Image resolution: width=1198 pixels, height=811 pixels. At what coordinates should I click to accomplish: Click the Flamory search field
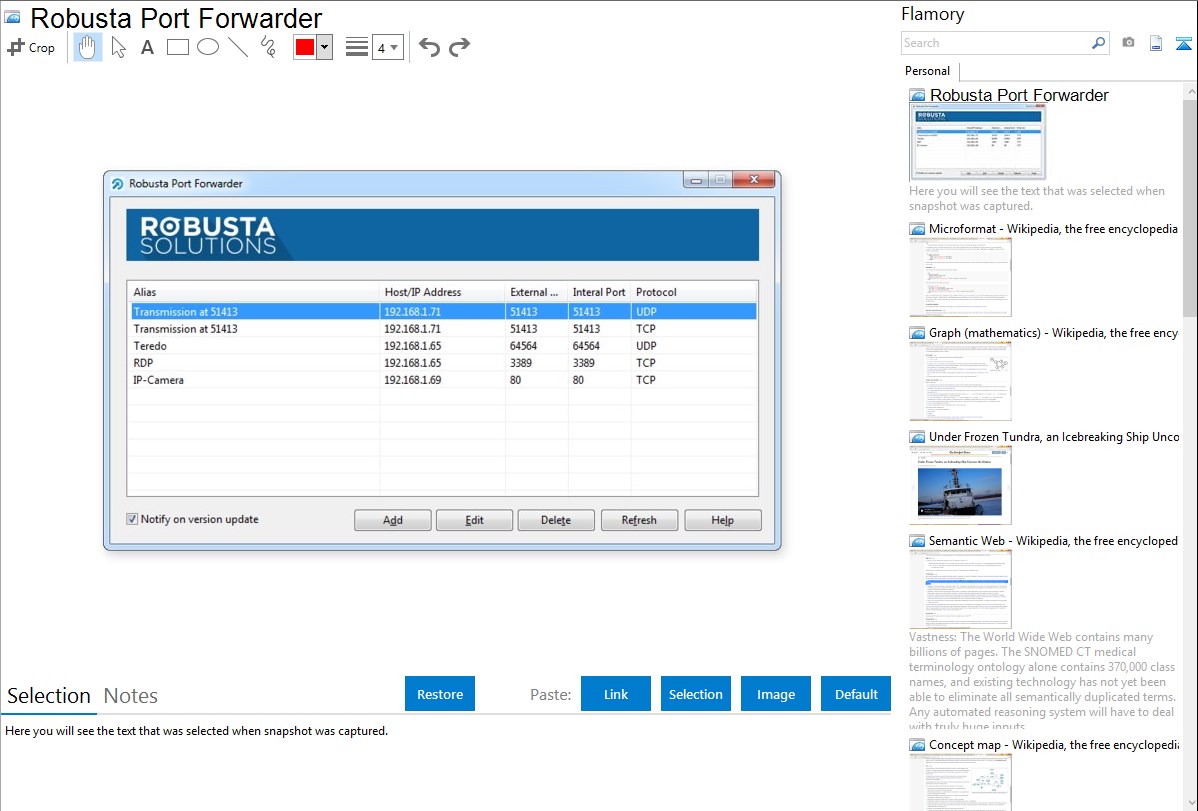[x=995, y=43]
